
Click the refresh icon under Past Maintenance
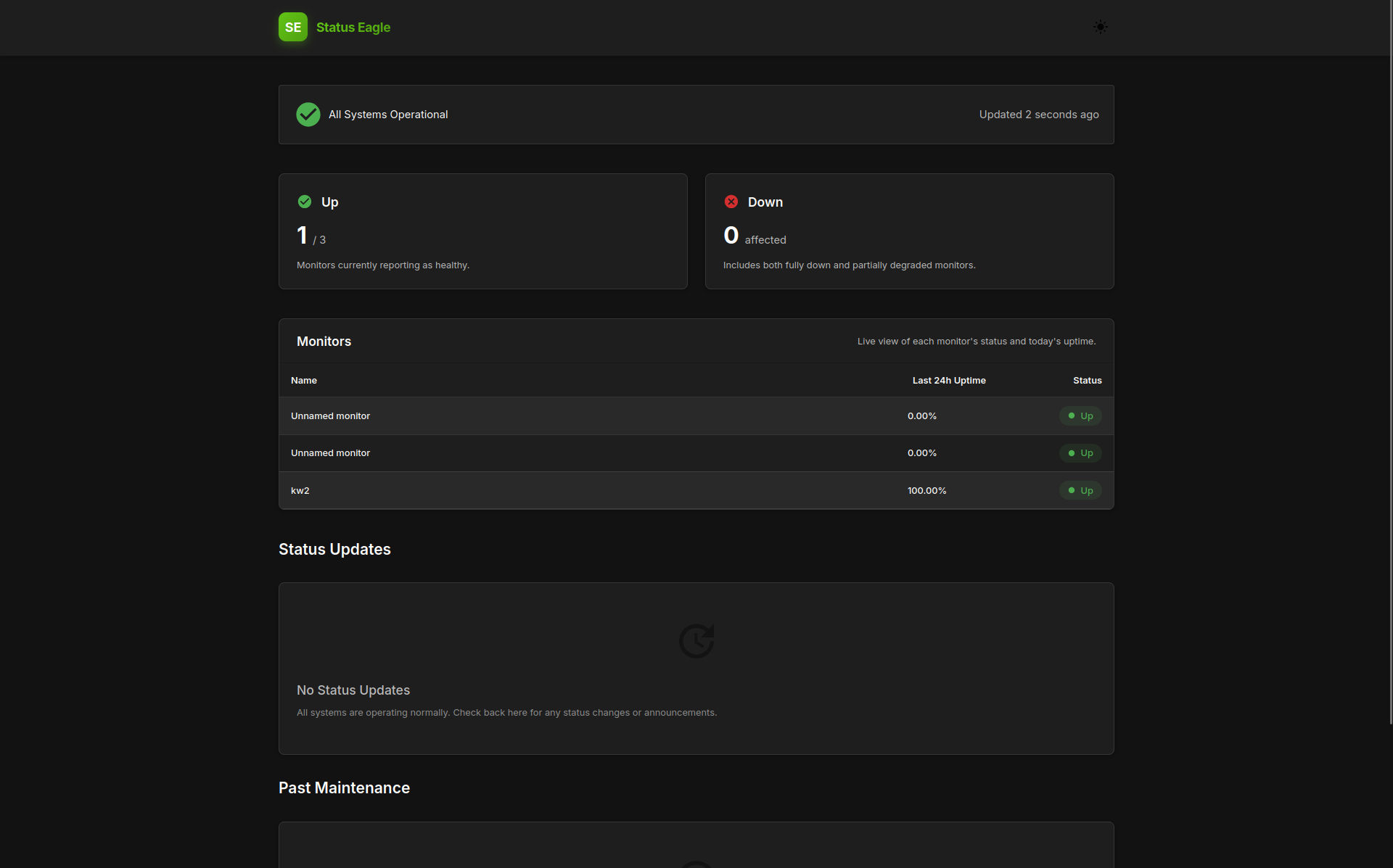click(696, 864)
